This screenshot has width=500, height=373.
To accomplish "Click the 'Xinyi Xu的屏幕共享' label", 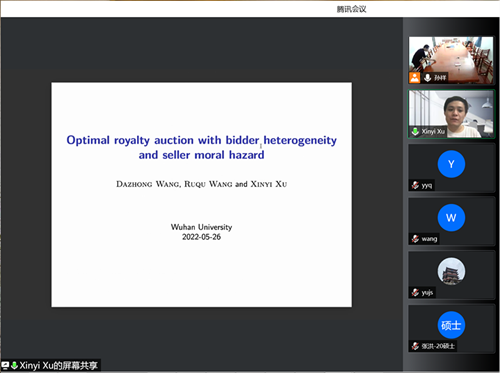I will point(58,365).
